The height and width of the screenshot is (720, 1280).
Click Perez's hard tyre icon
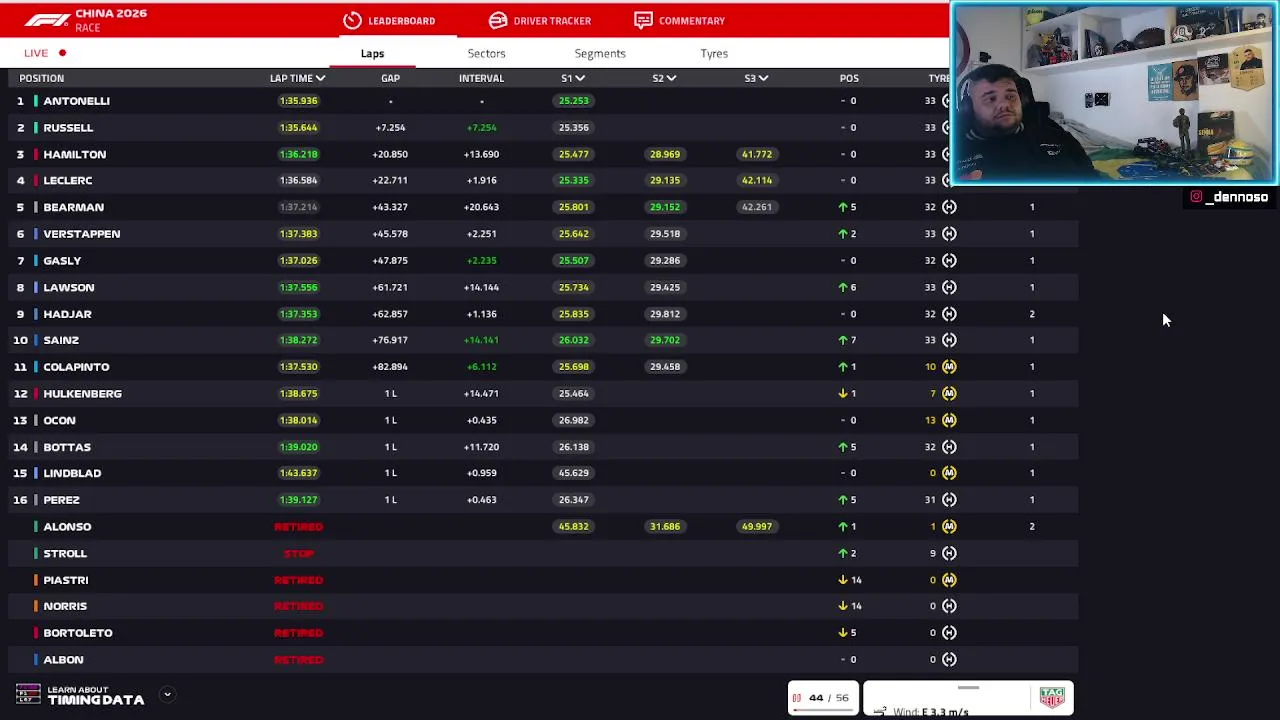pyautogui.click(x=949, y=500)
